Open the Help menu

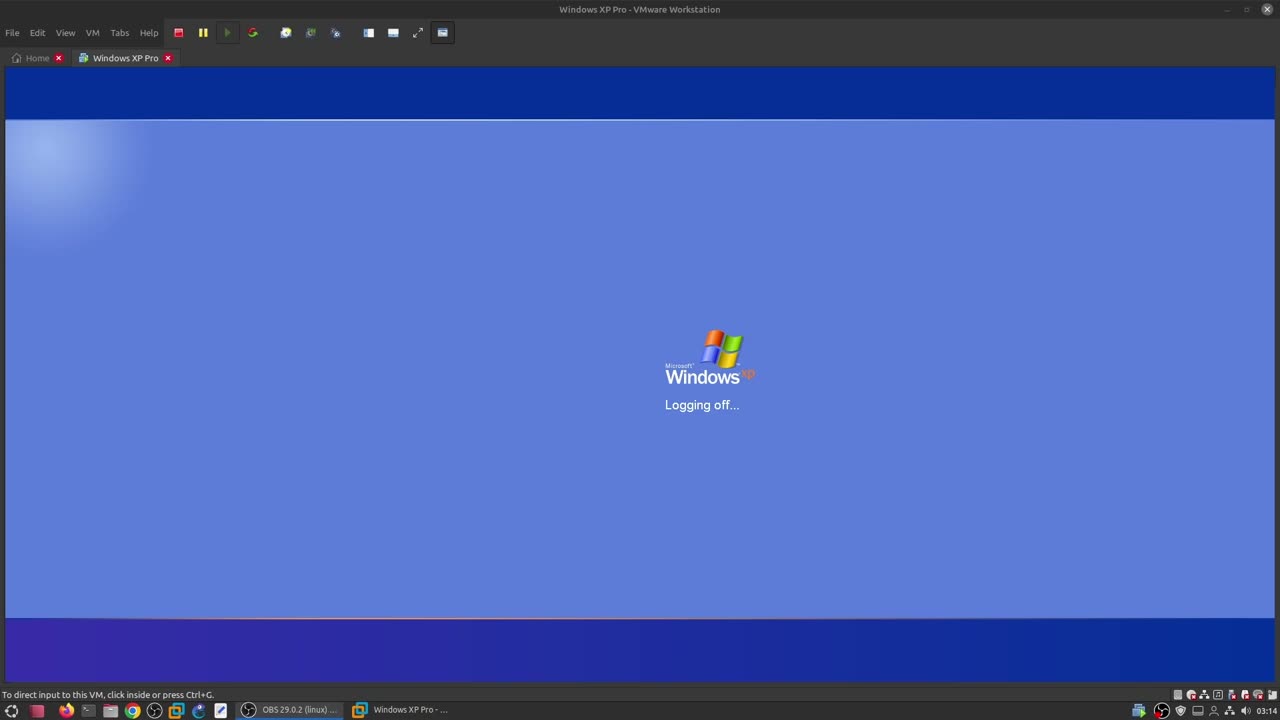point(149,33)
